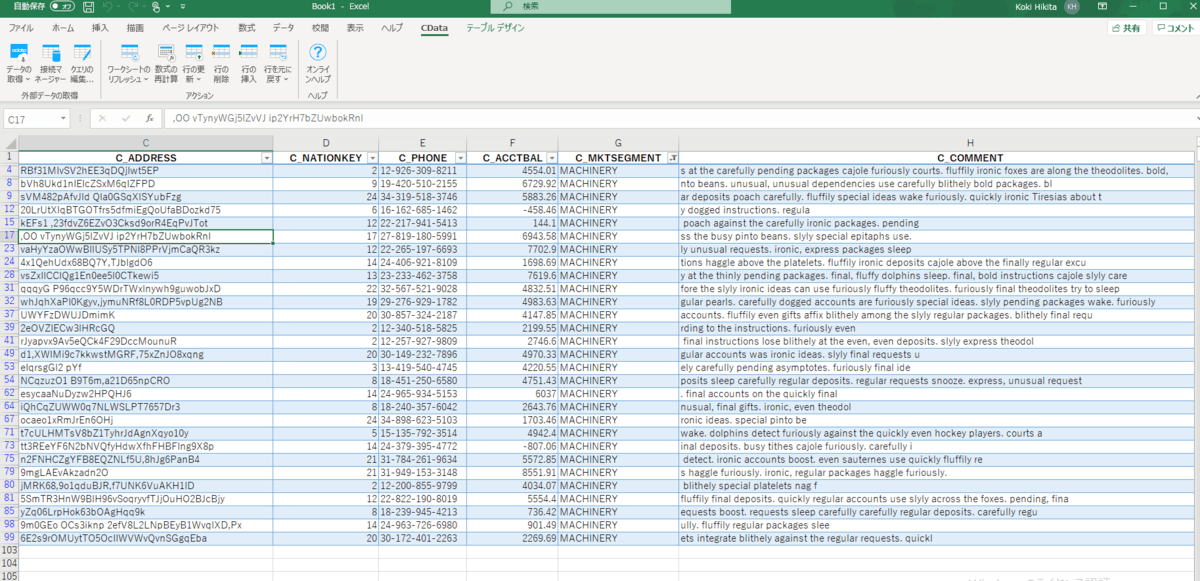Click the insert function fx icon
Image resolution: width=1200 pixels, height=581 pixels.
(x=149, y=118)
